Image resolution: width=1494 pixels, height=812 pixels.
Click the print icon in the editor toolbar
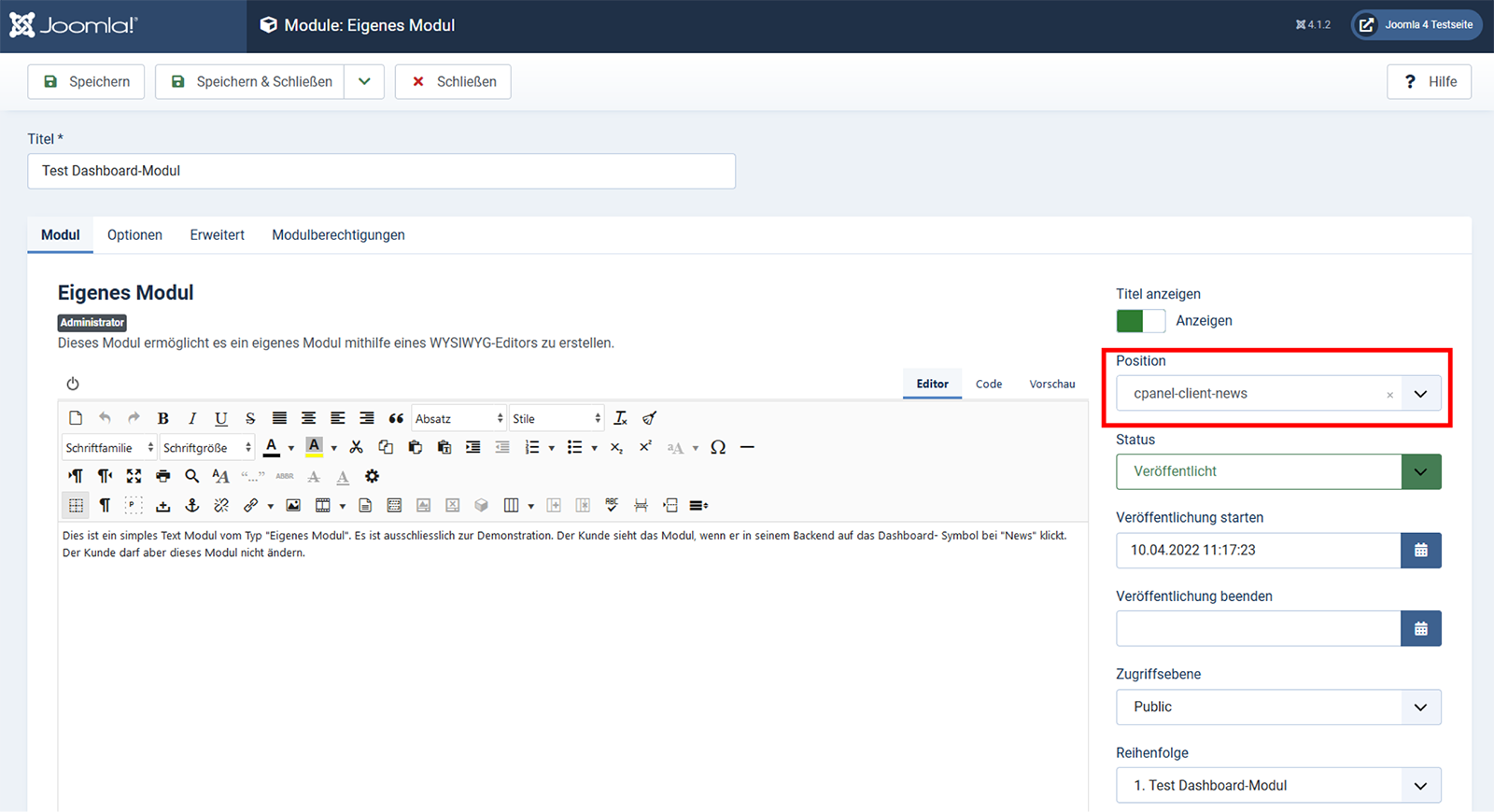163,476
